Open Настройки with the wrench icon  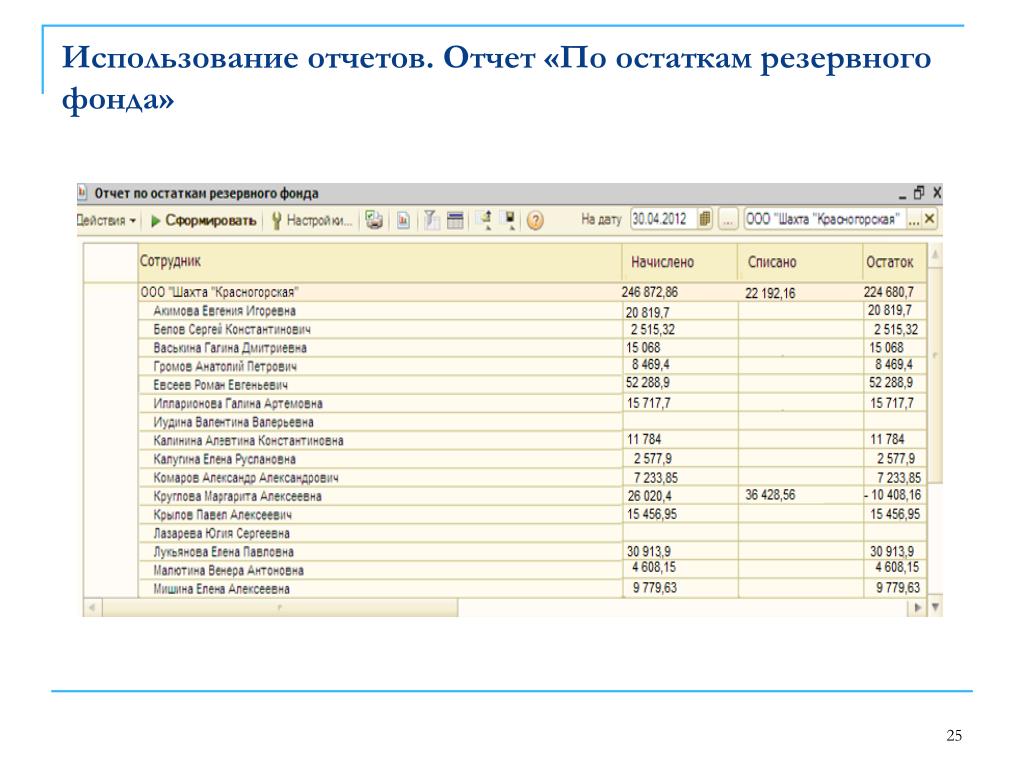click(312, 221)
